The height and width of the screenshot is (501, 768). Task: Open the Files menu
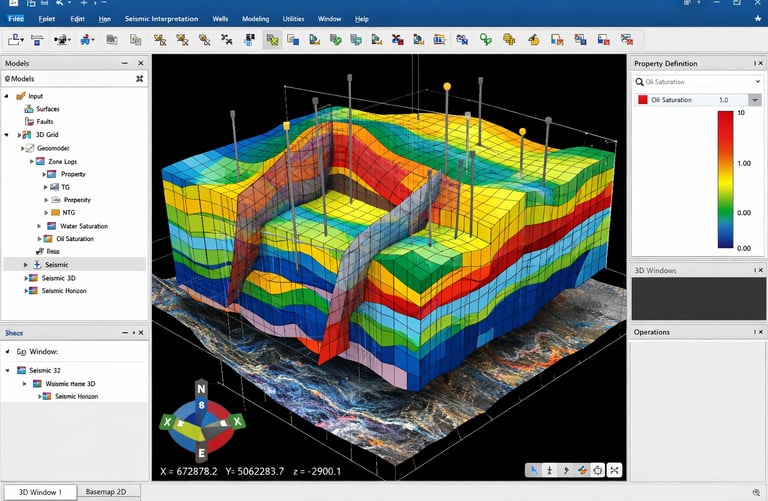coord(16,19)
